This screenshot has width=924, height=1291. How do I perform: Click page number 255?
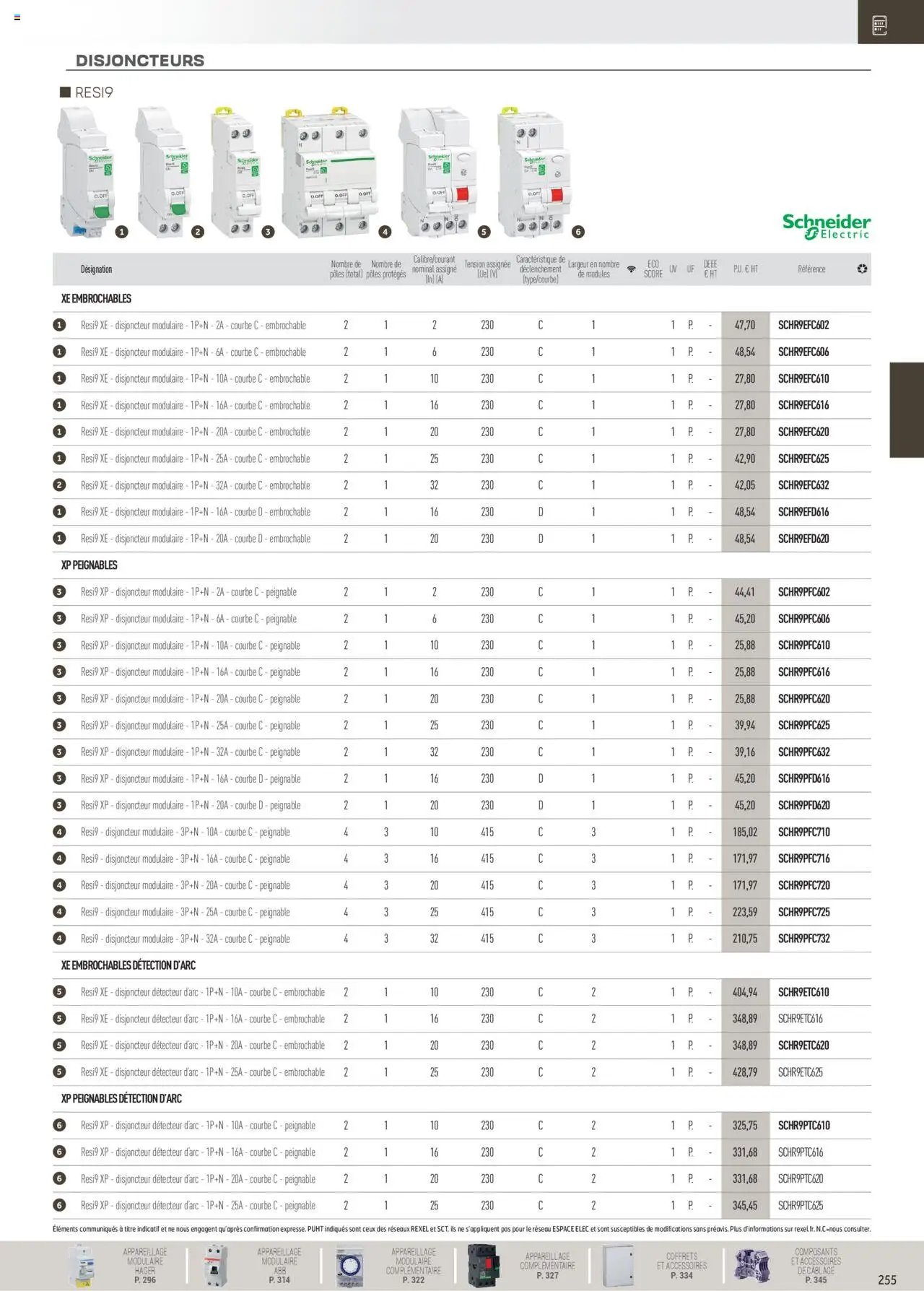[x=887, y=1279]
